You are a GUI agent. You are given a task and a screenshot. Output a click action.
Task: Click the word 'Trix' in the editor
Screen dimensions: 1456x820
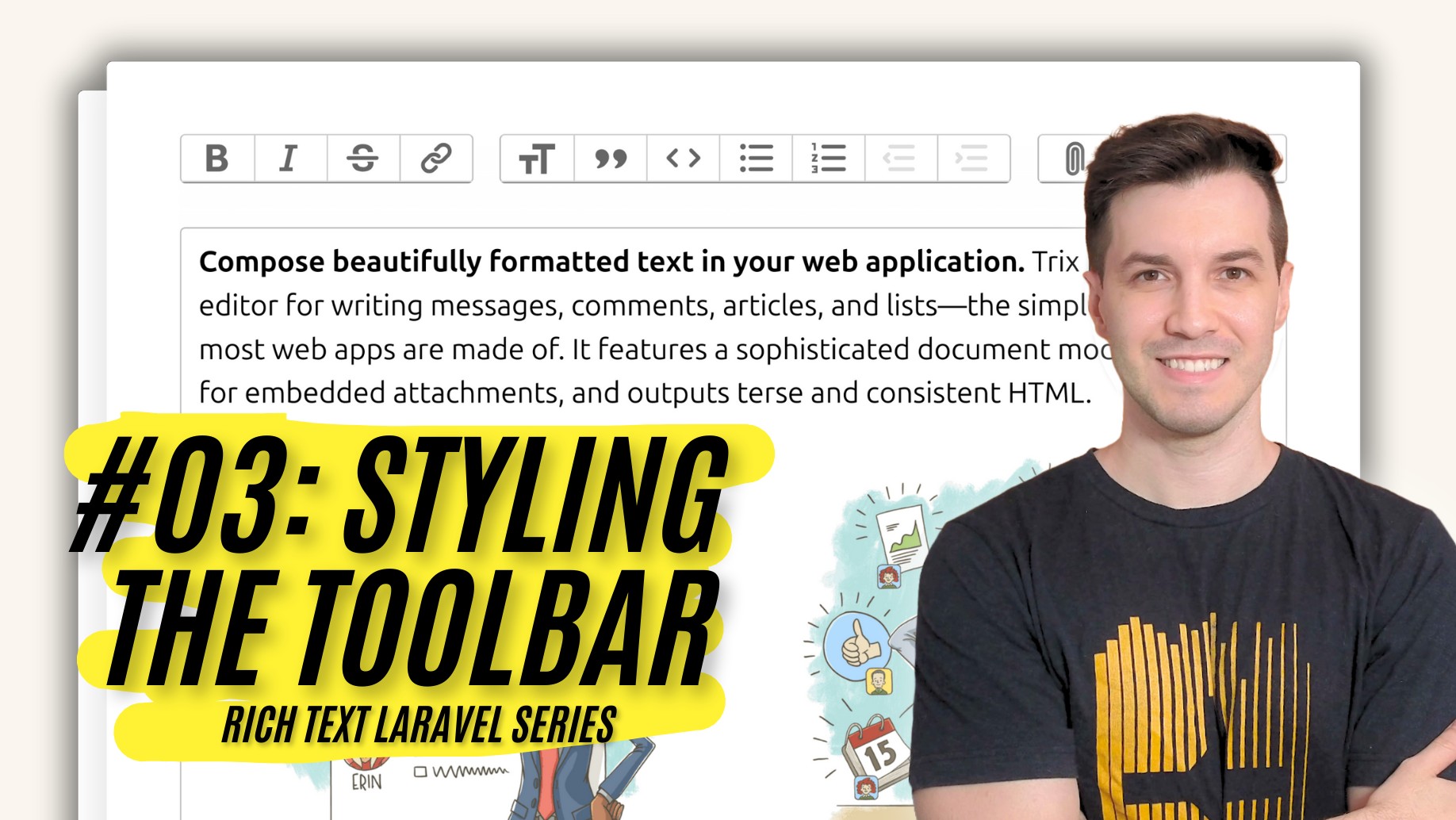(1055, 262)
